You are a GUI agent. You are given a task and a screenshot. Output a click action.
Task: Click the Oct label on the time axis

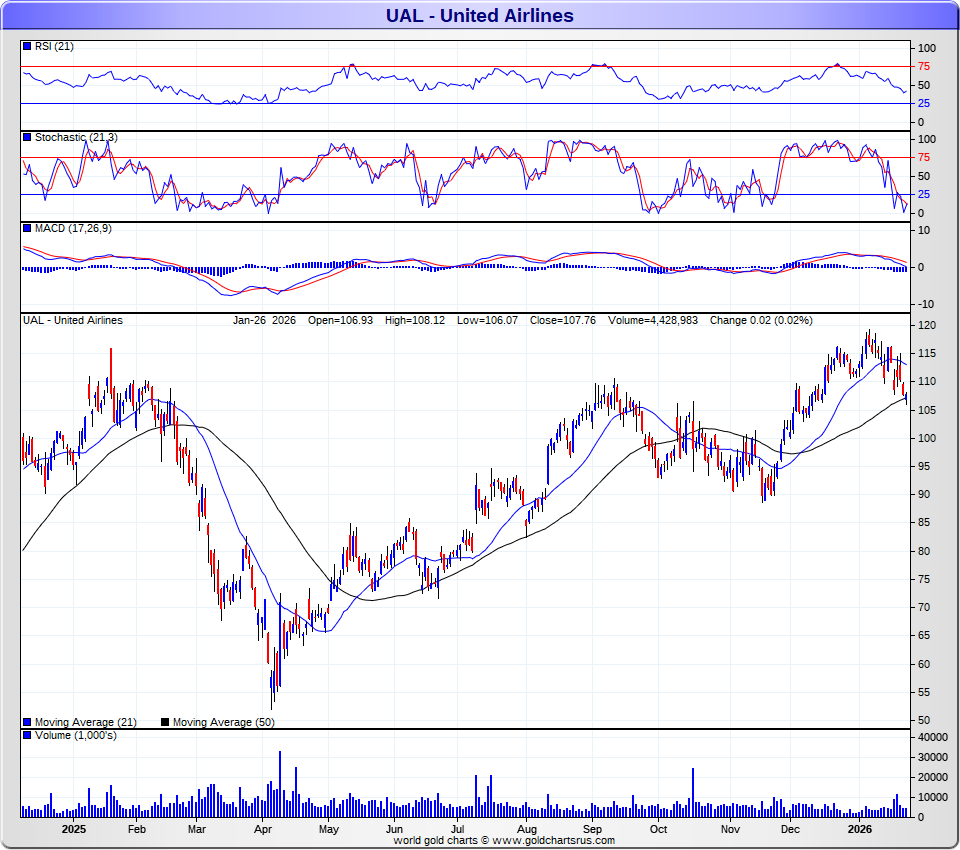pyautogui.click(x=658, y=829)
